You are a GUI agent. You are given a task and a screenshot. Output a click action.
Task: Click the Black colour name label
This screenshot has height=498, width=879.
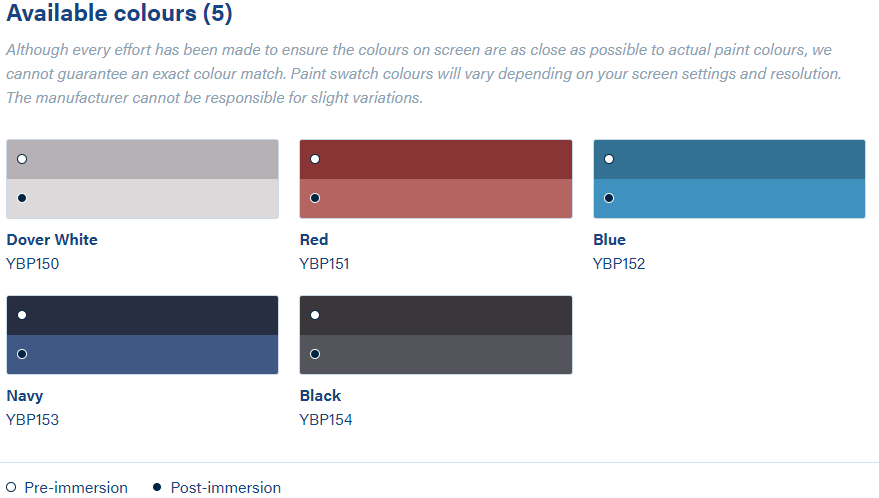[x=320, y=396]
